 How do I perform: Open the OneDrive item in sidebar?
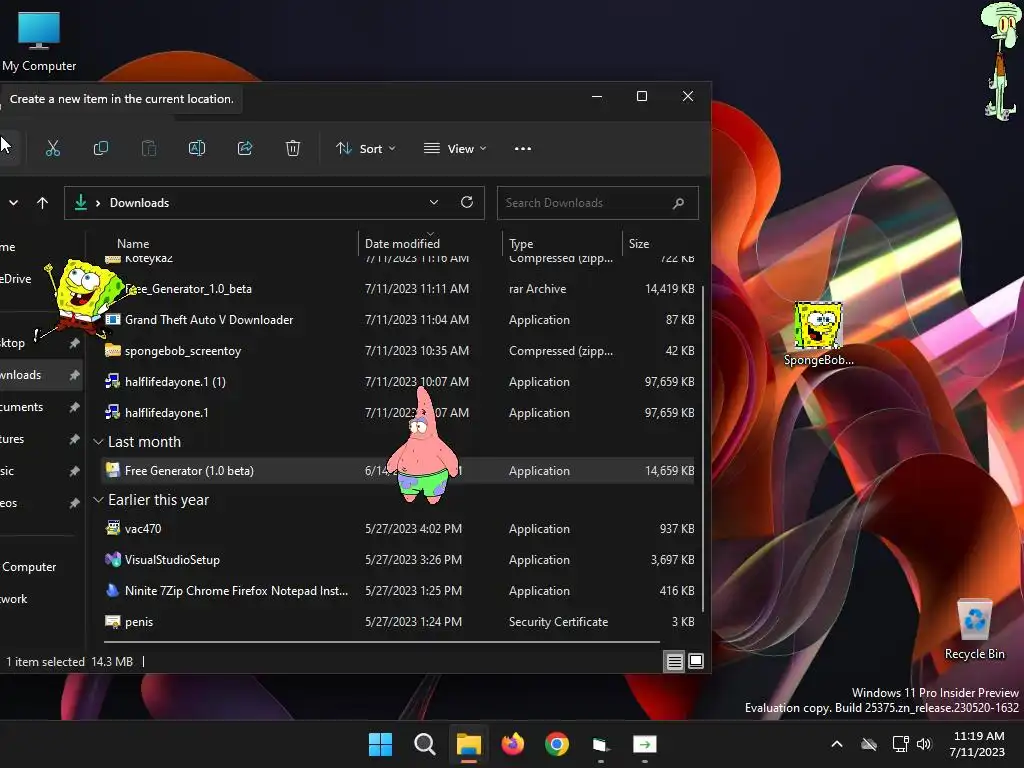coord(40,279)
